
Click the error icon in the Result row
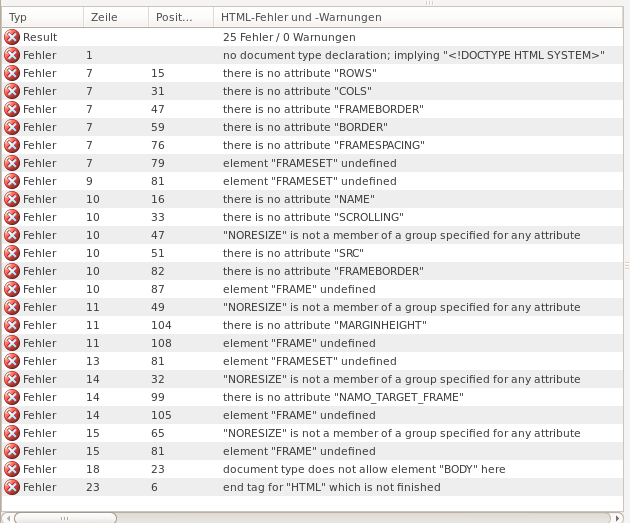pos(12,37)
